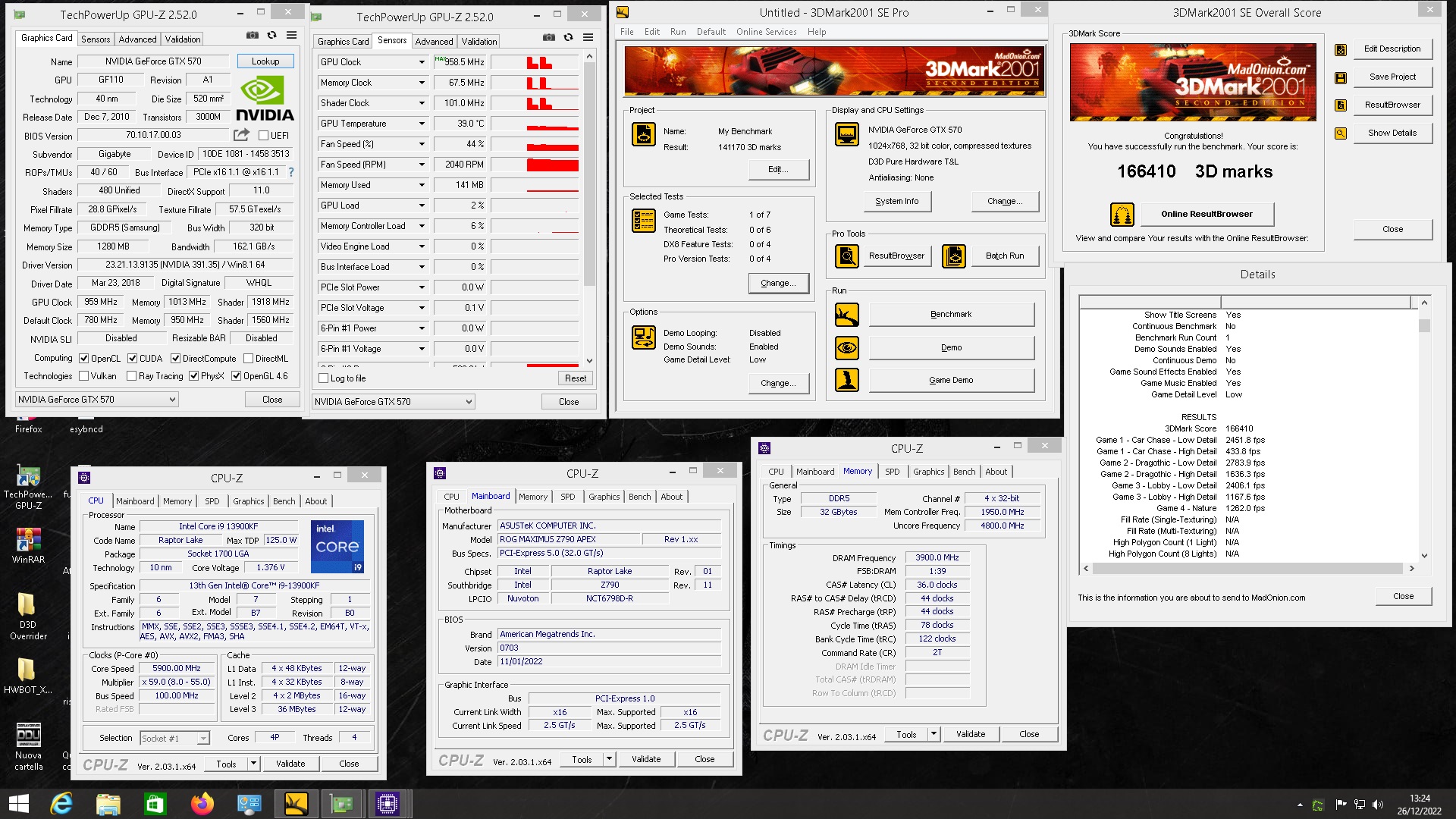Viewport: 1456px width, 819px height.
Task: Open the GPU selector dropdown in the Sensors window
Action: tap(394, 402)
